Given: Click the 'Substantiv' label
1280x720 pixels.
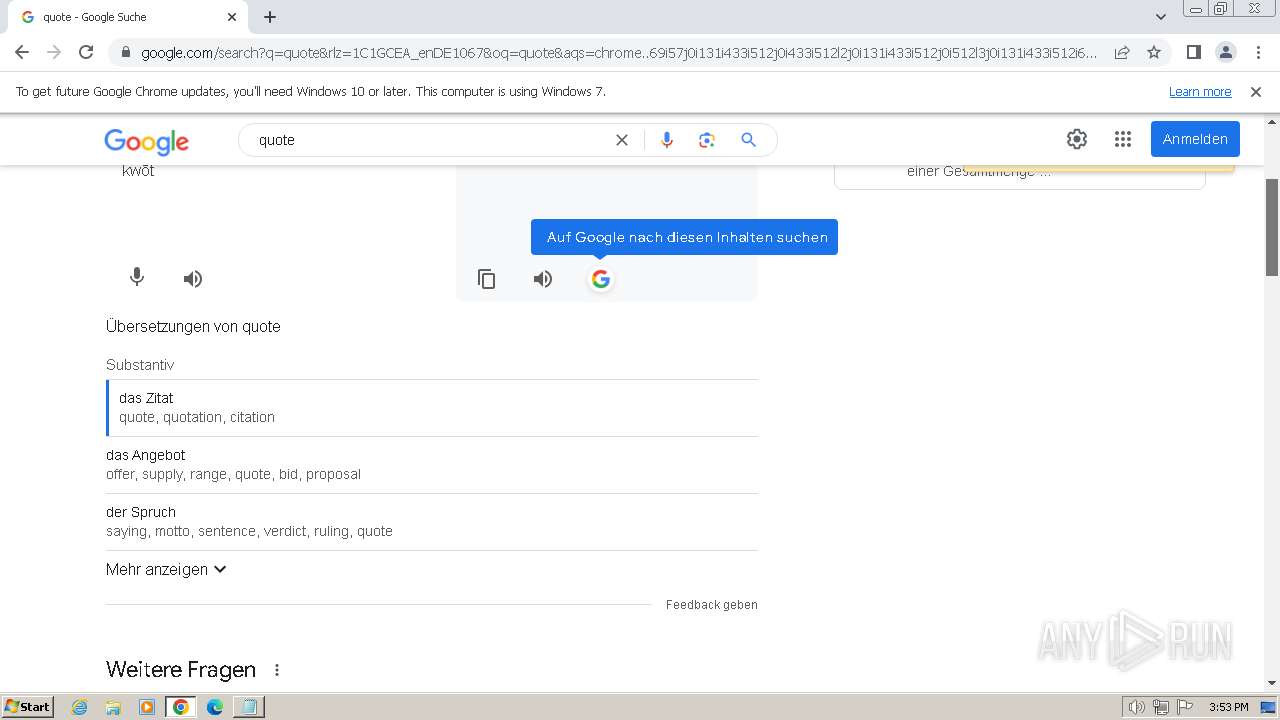Looking at the screenshot, I should click(140, 365).
